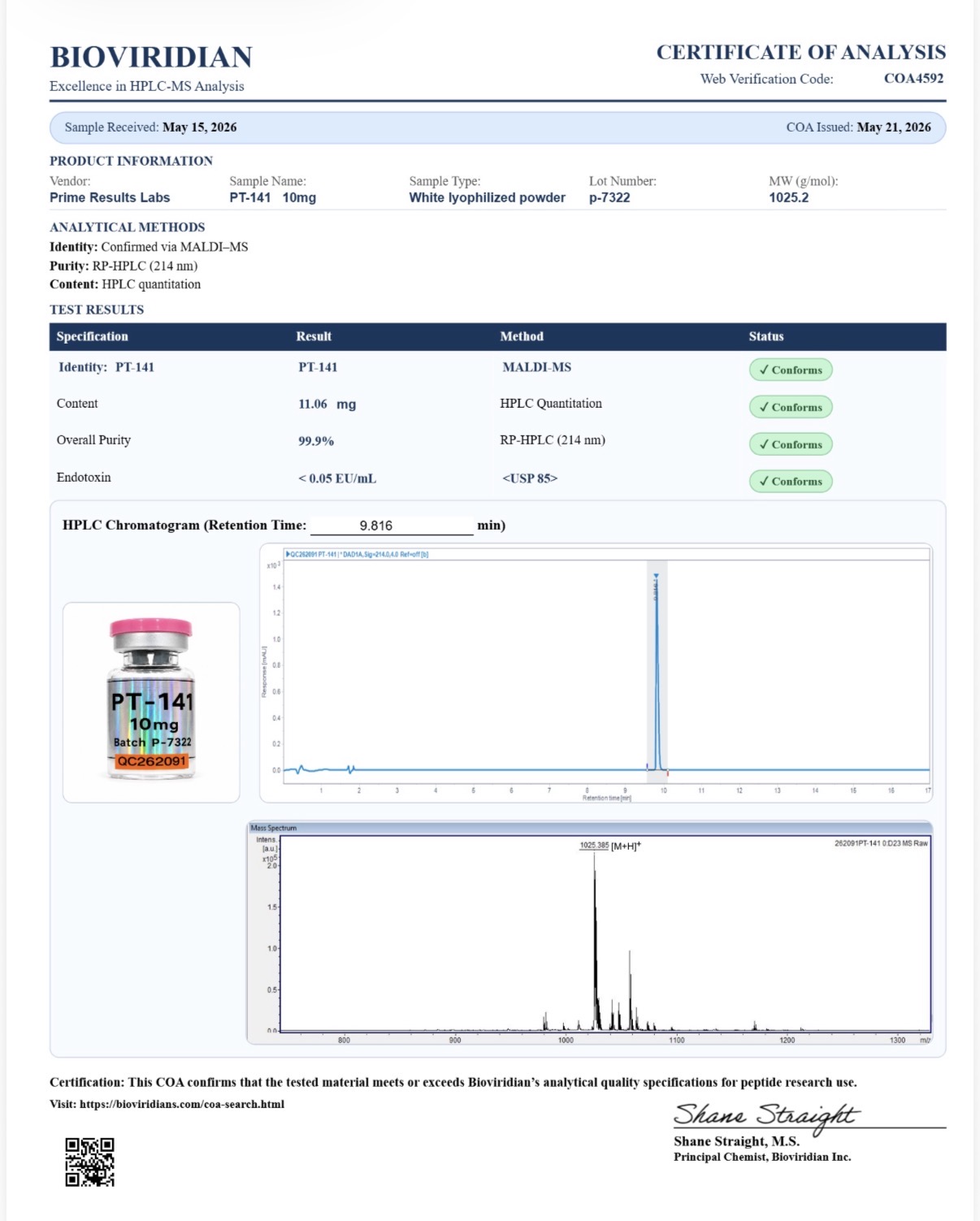
Task: Click Conforms badge in Content row
Action: coord(791,407)
